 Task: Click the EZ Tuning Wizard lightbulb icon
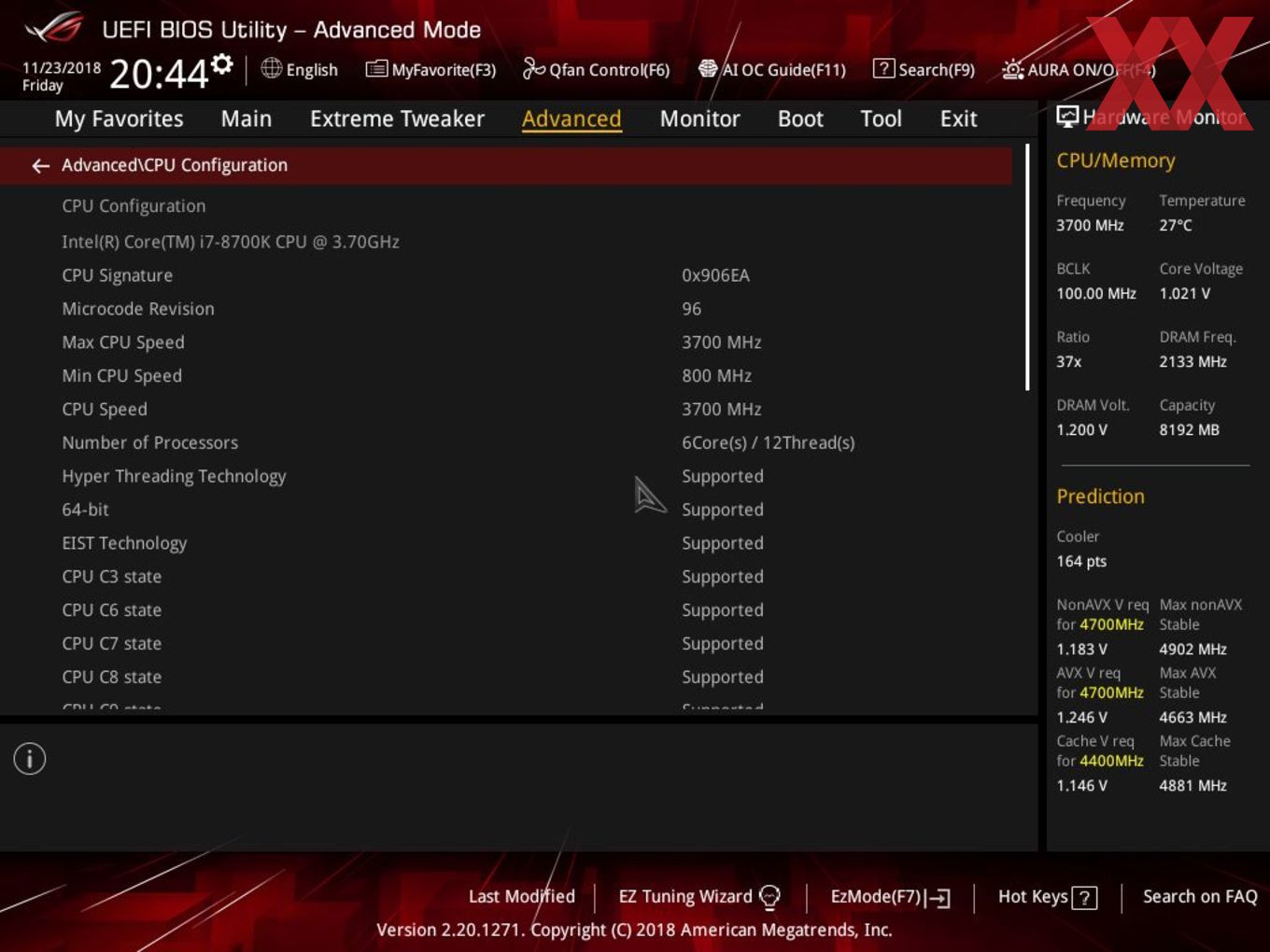click(x=769, y=897)
